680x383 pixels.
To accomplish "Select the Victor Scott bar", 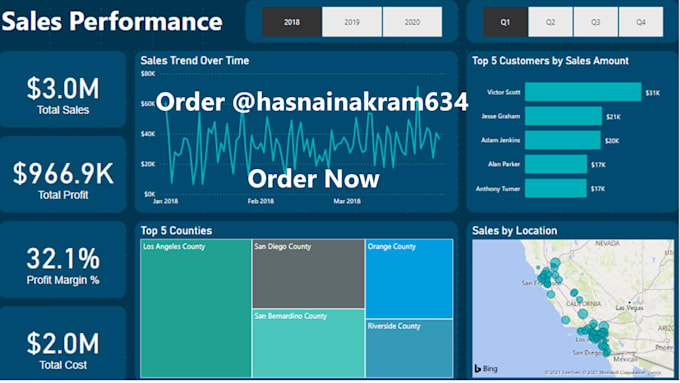I will click(583, 92).
